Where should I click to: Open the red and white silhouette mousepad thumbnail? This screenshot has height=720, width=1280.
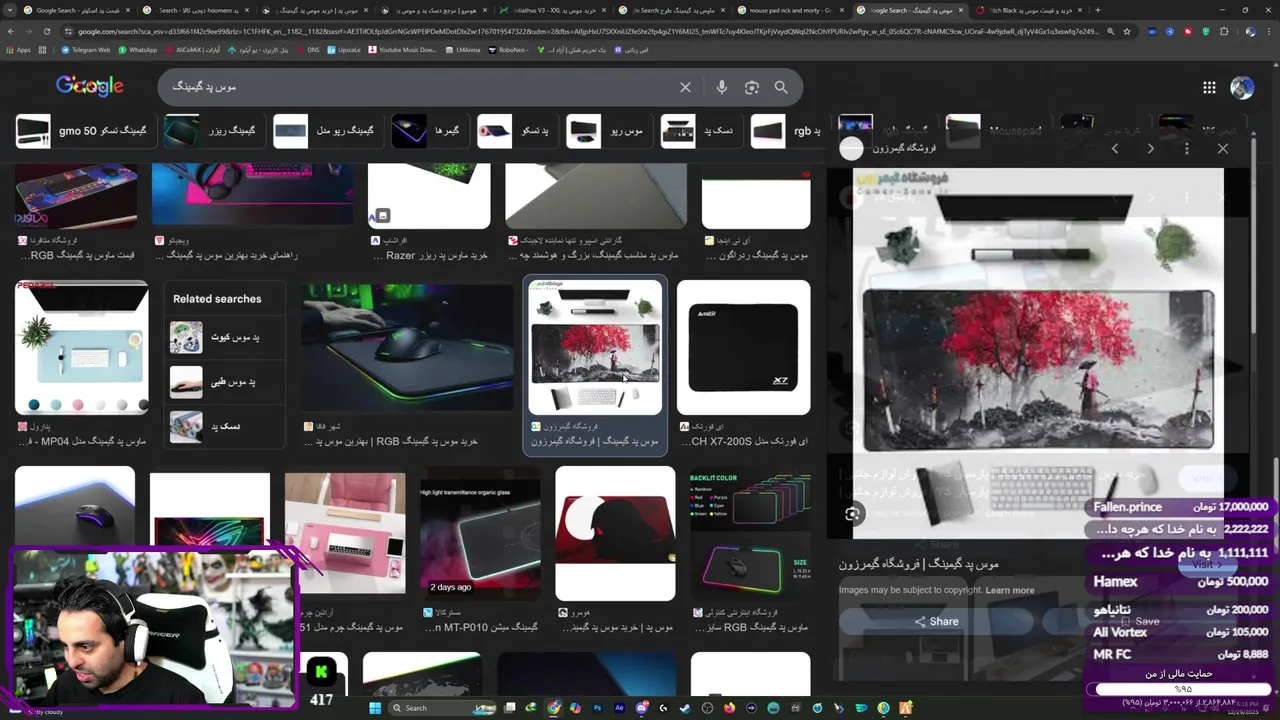coord(615,533)
